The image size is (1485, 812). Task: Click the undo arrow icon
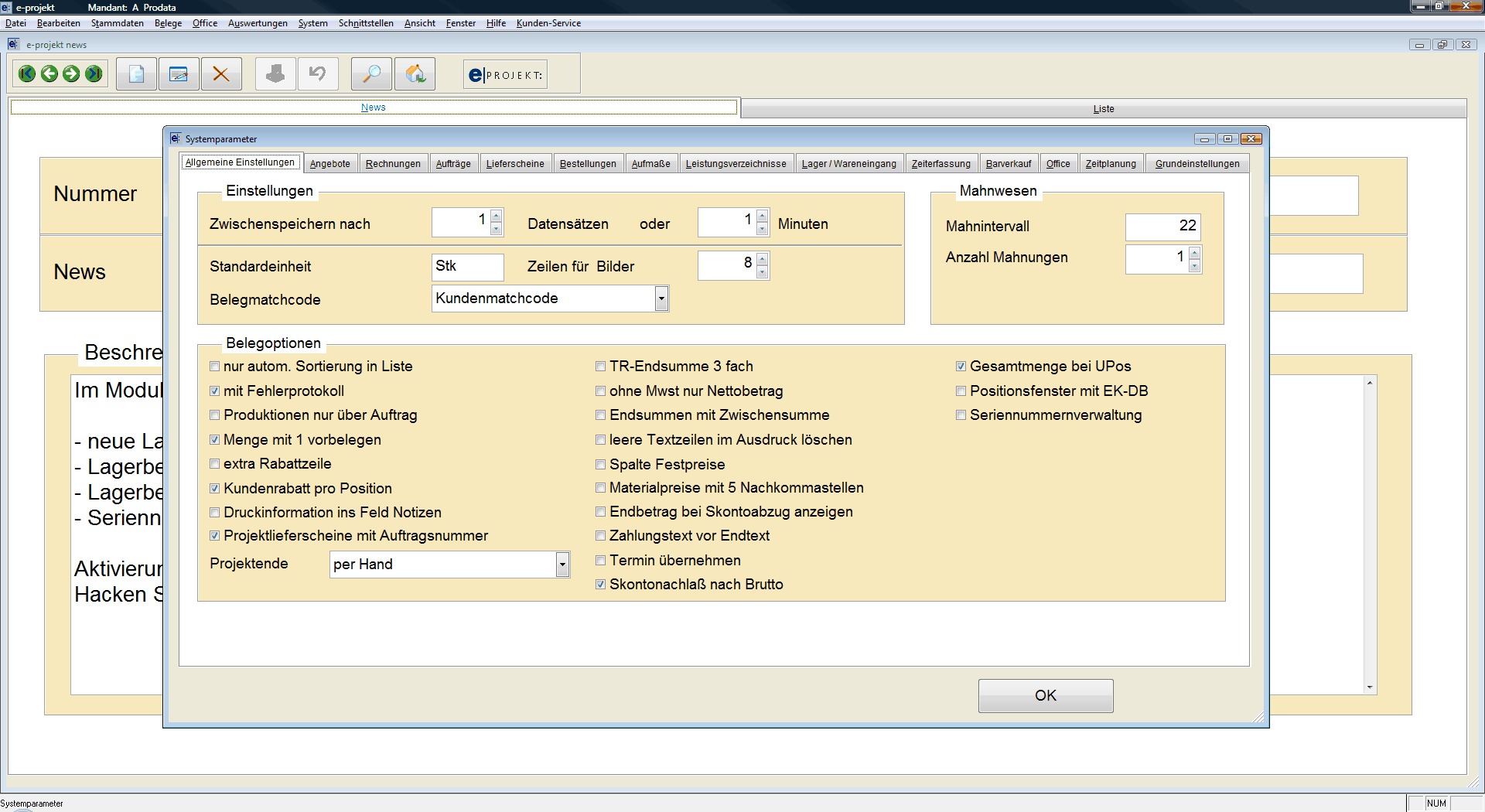point(318,74)
